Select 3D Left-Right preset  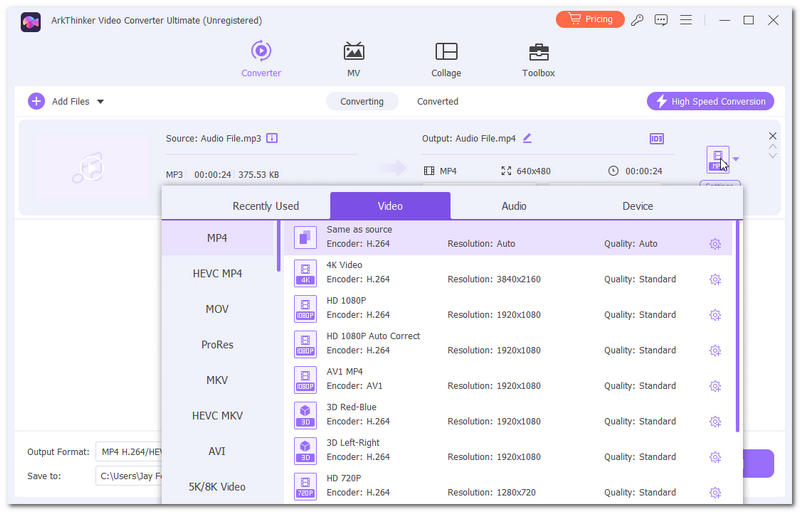click(x=508, y=450)
